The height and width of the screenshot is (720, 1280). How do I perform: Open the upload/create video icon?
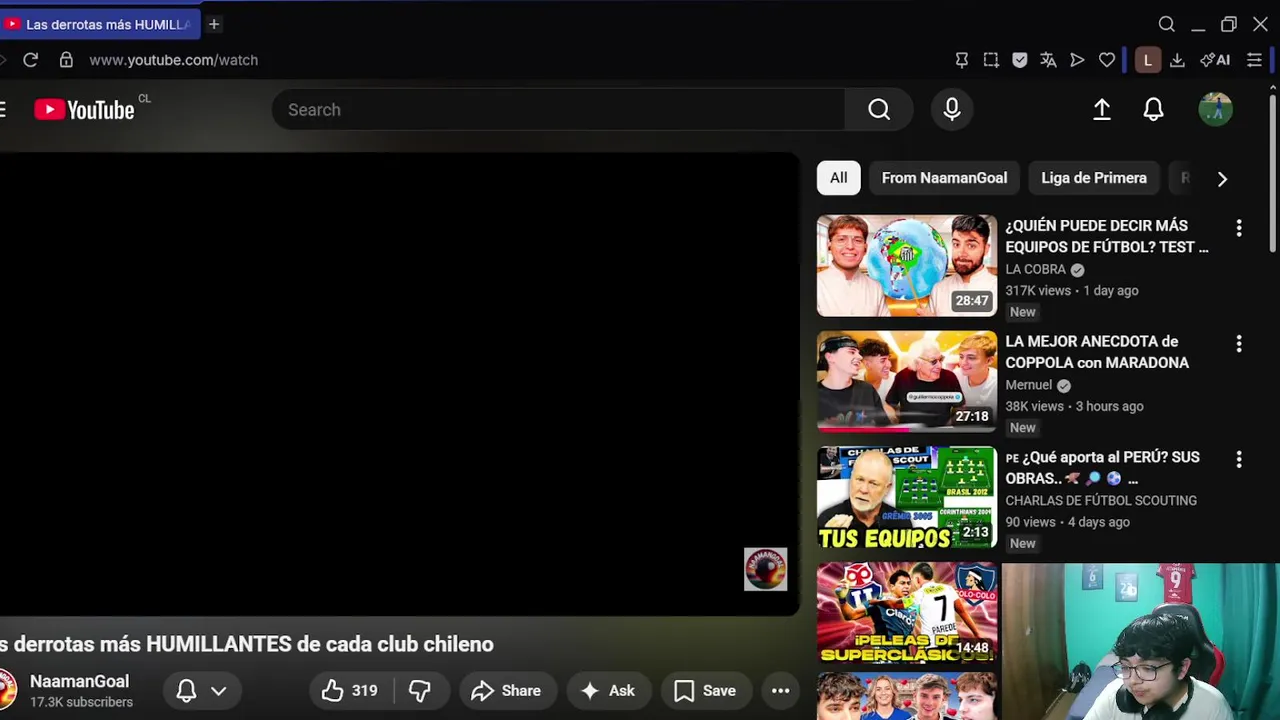pyautogui.click(x=1102, y=110)
